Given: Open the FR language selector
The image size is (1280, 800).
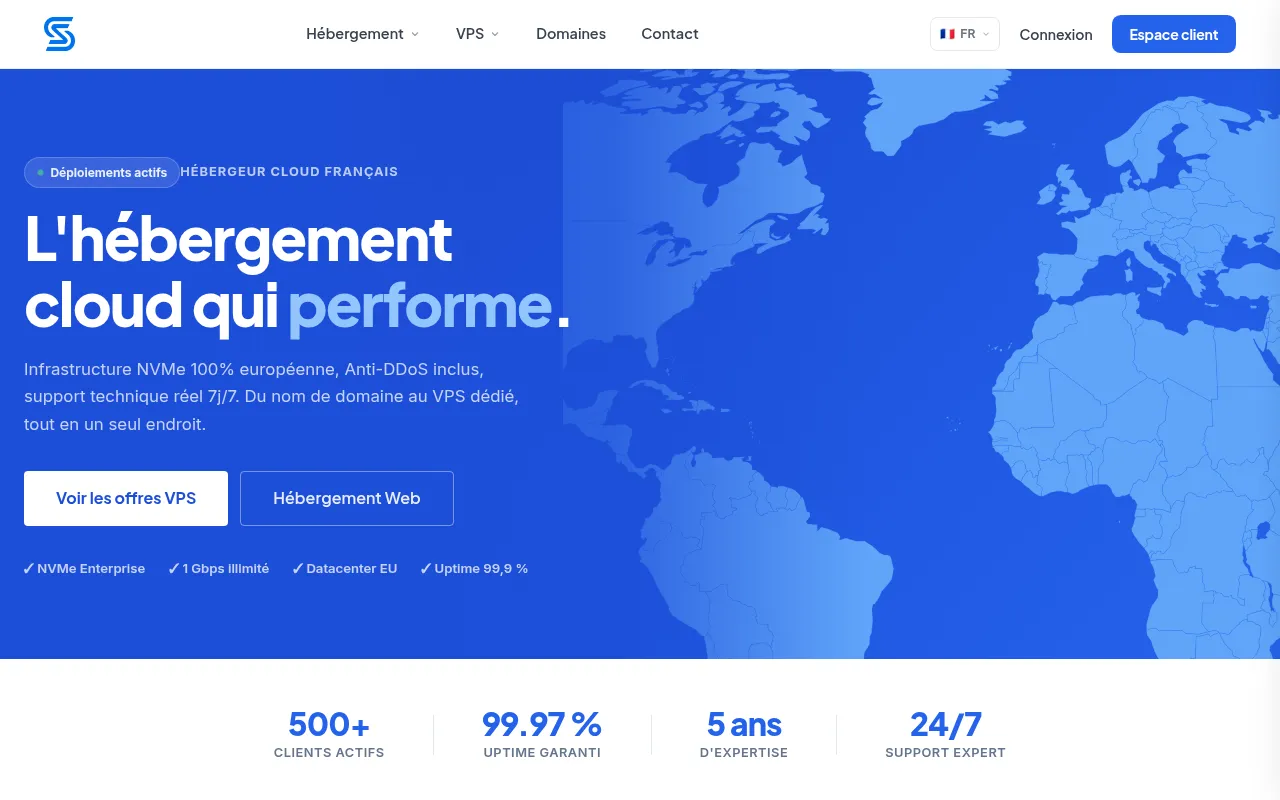Looking at the screenshot, I should coord(964,34).
